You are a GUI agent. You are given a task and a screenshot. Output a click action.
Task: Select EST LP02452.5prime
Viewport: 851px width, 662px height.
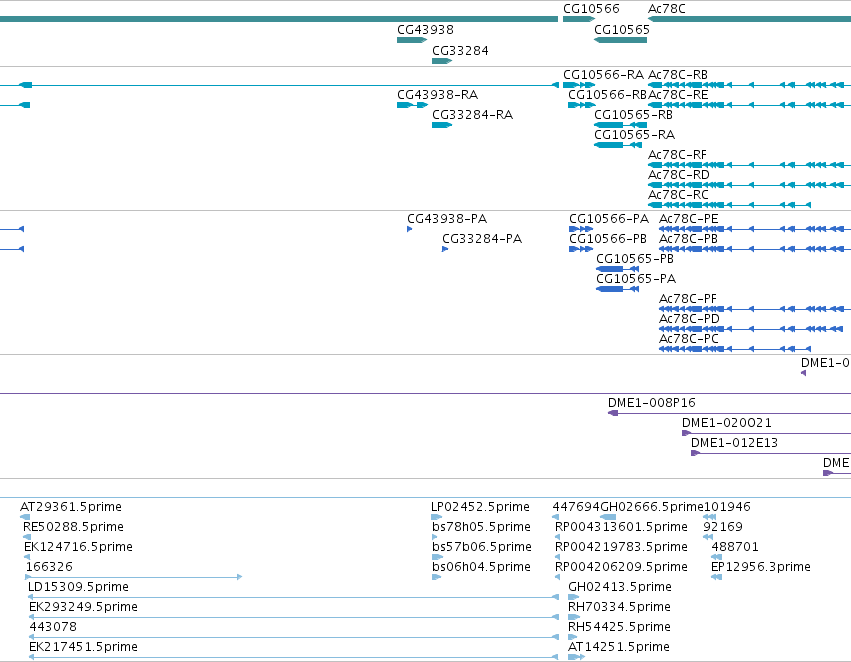(x=480, y=507)
